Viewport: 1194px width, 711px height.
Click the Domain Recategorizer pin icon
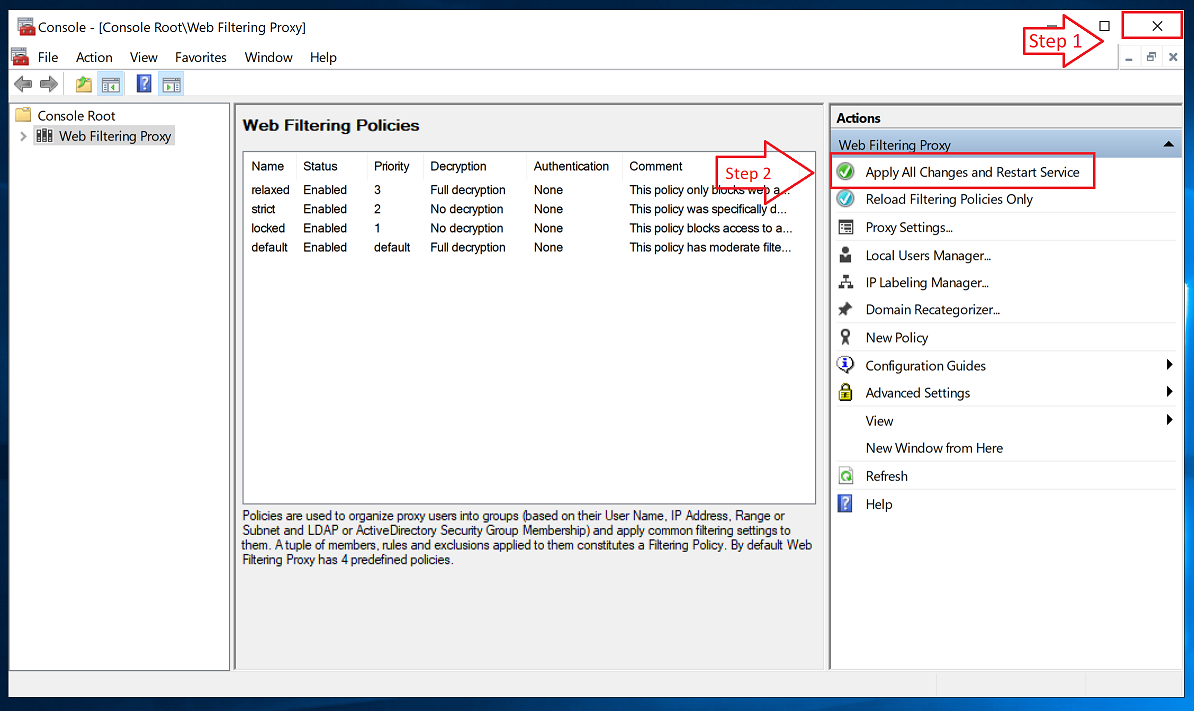(x=845, y=309)
